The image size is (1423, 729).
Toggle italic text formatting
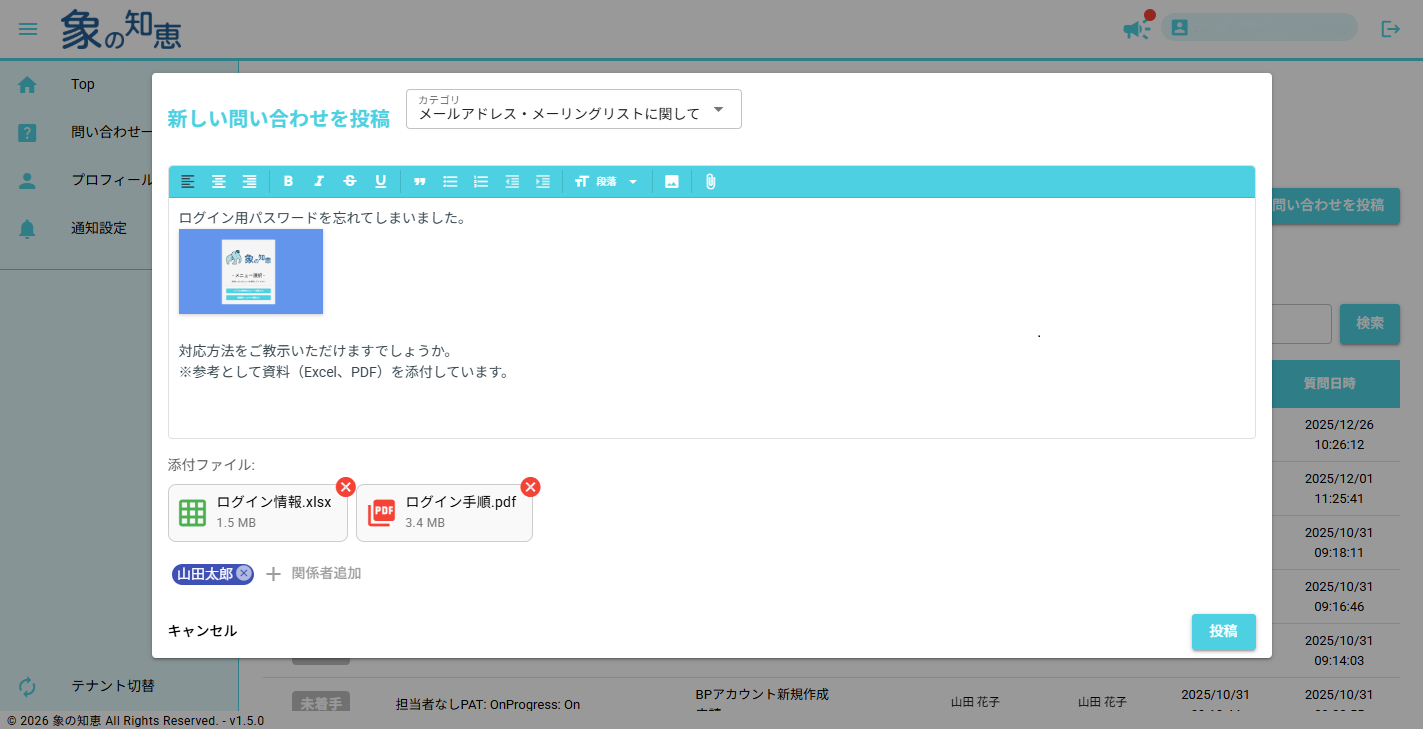pos(319,181)
